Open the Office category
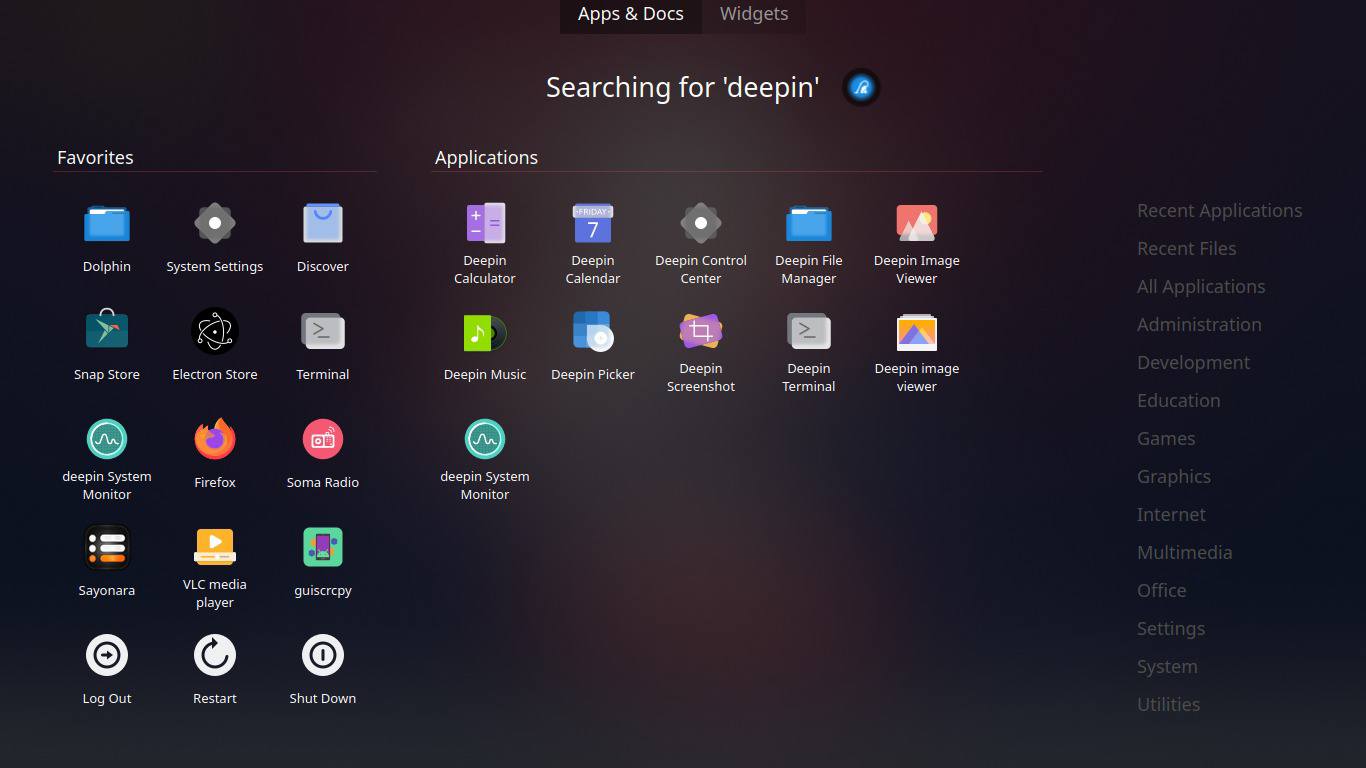This screenshot has width=1366, height=768. [x=1161, y=590]
